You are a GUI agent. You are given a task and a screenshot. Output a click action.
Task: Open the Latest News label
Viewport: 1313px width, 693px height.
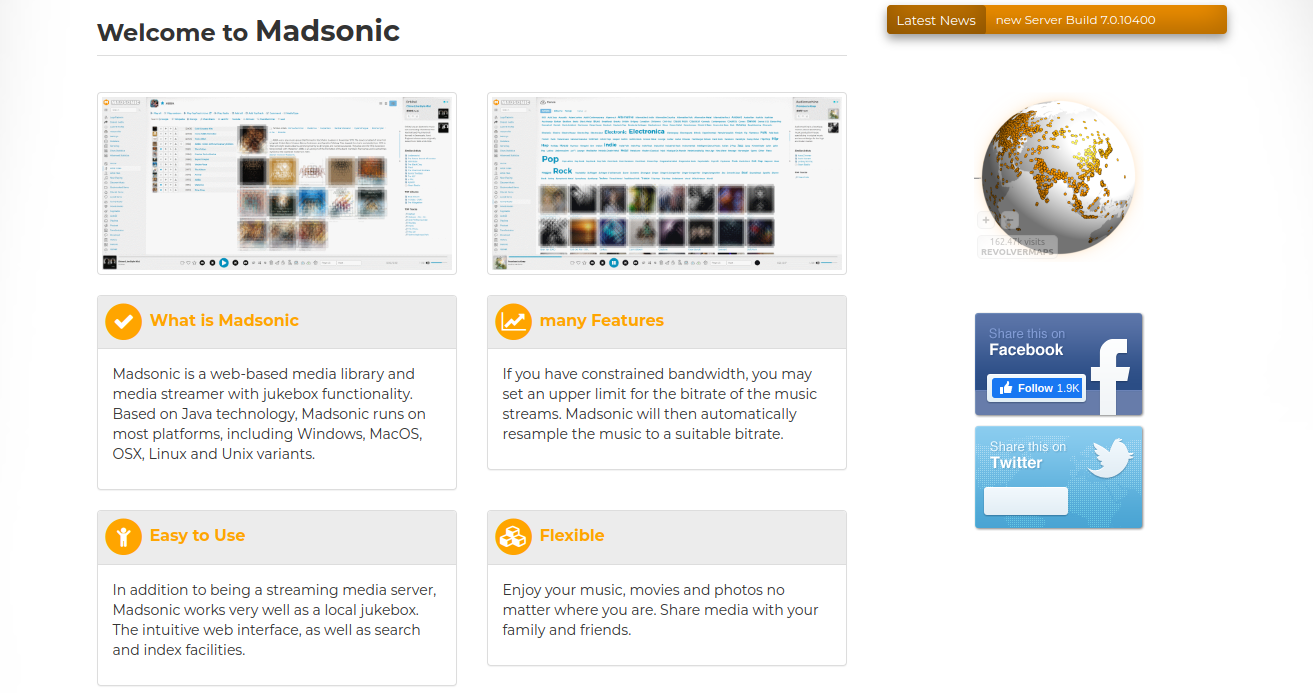click(936, 20)
